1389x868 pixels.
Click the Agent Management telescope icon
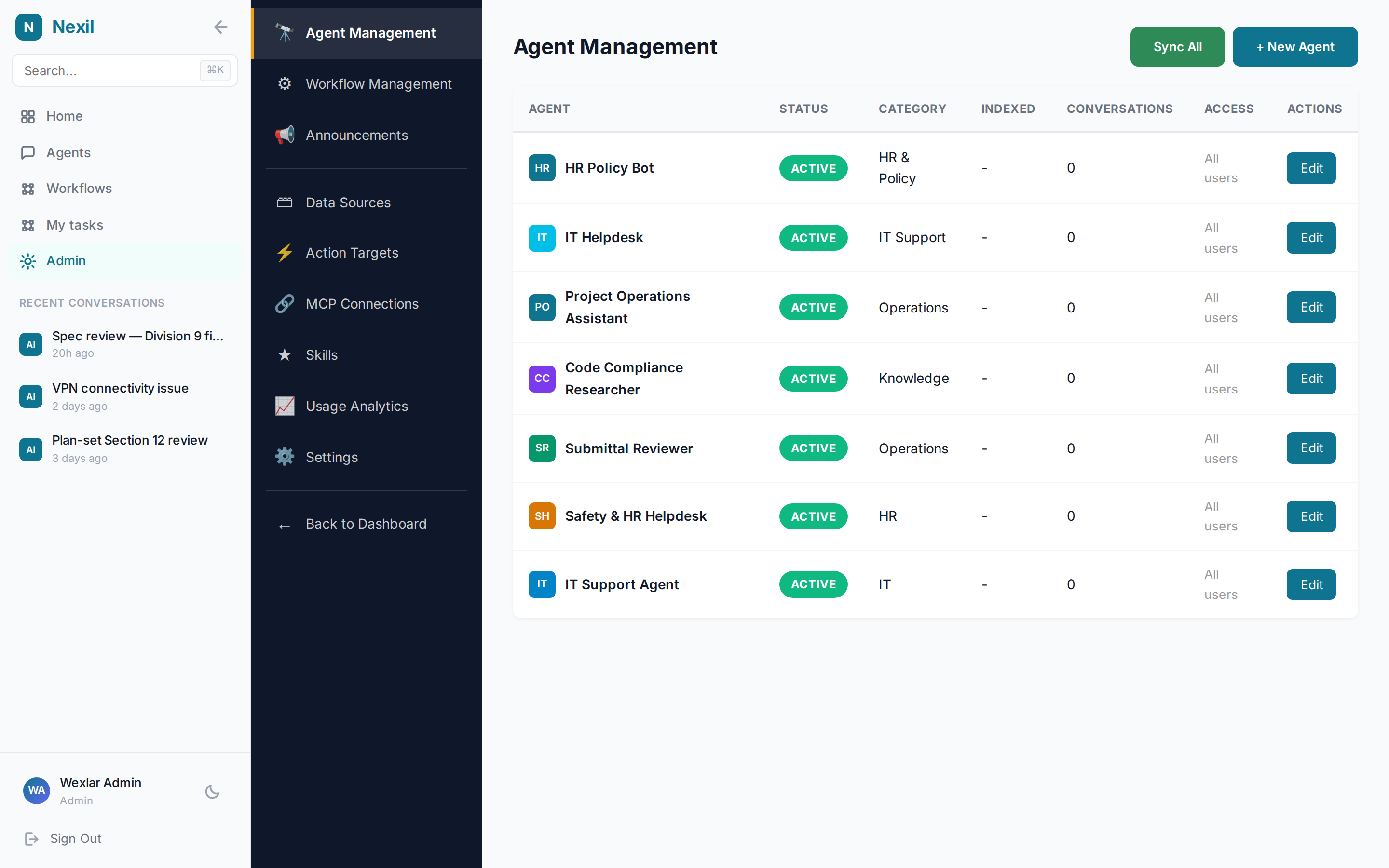[x=285, y=33]
